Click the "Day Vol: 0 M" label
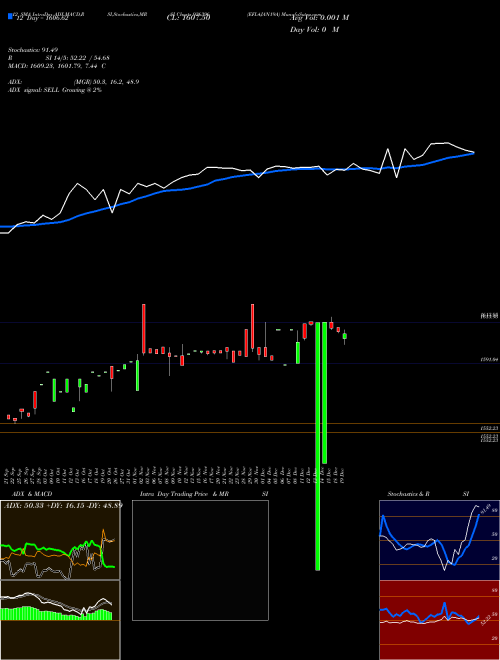The height and width of the screenshot is (660, 500). coord(314,30)
